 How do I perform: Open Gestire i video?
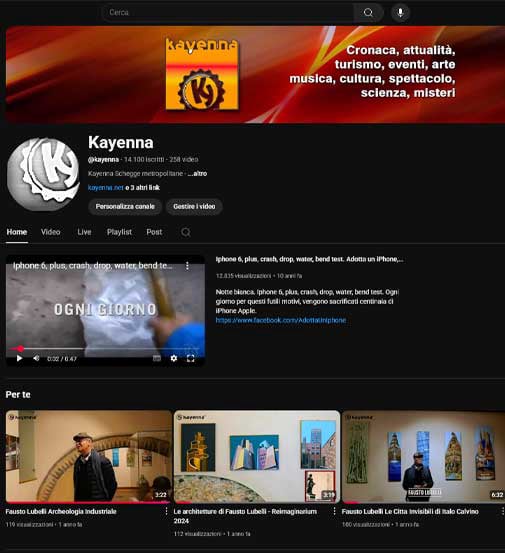pos(194,207)
